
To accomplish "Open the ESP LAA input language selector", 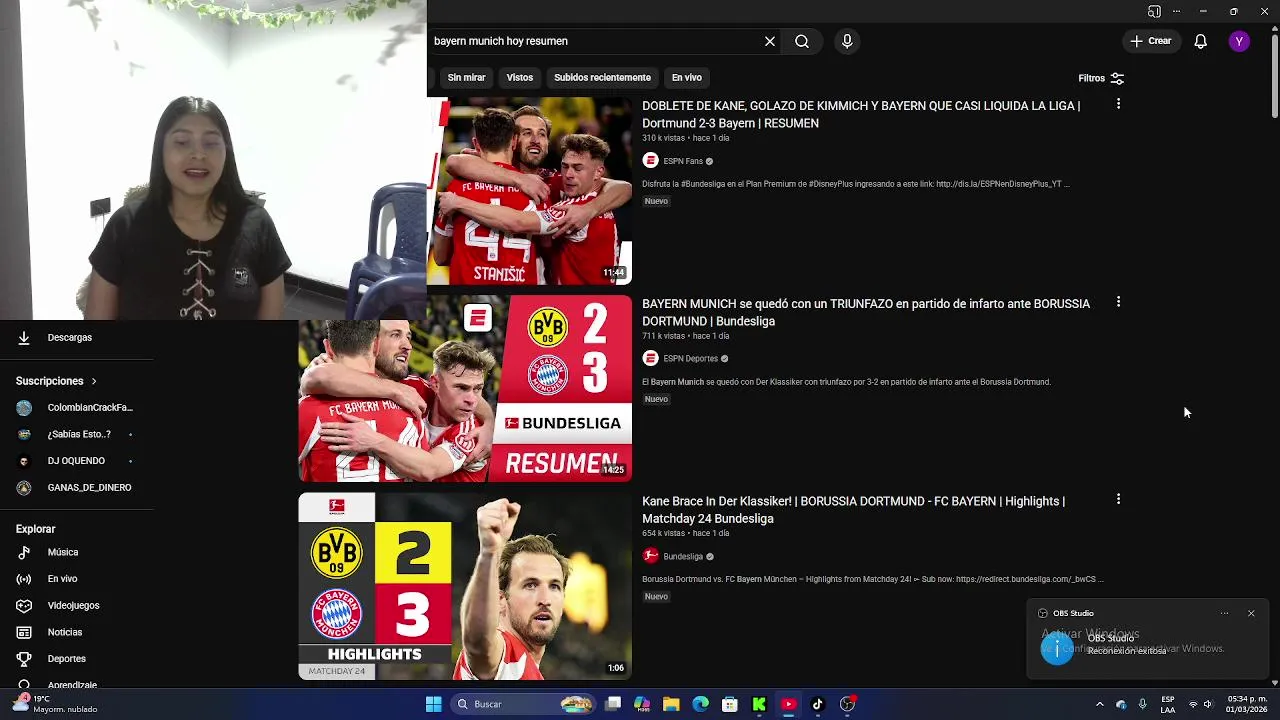I will click(1167, 704).
